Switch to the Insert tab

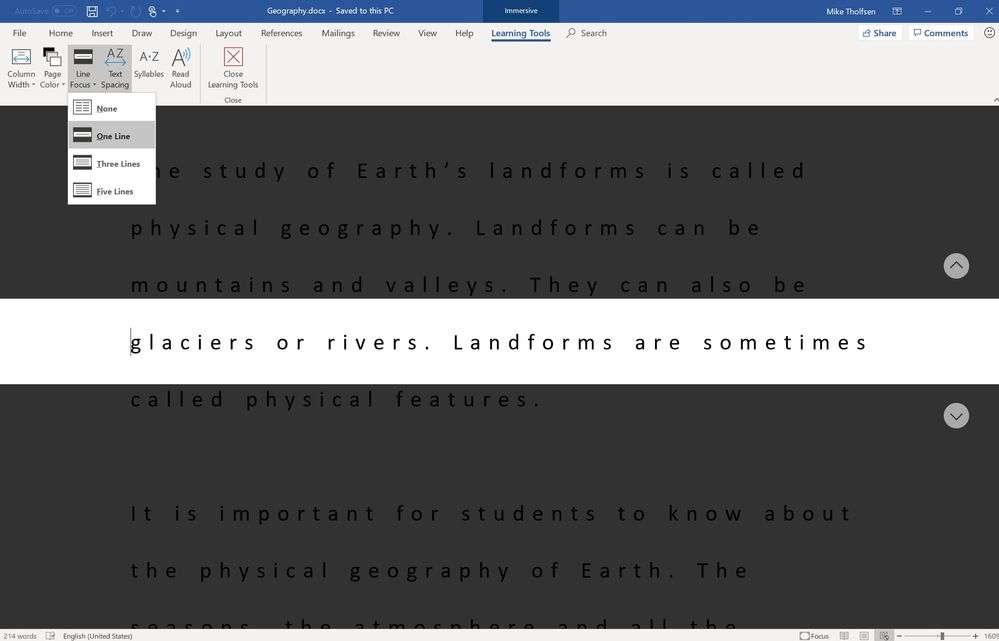(x=102, y=33)
